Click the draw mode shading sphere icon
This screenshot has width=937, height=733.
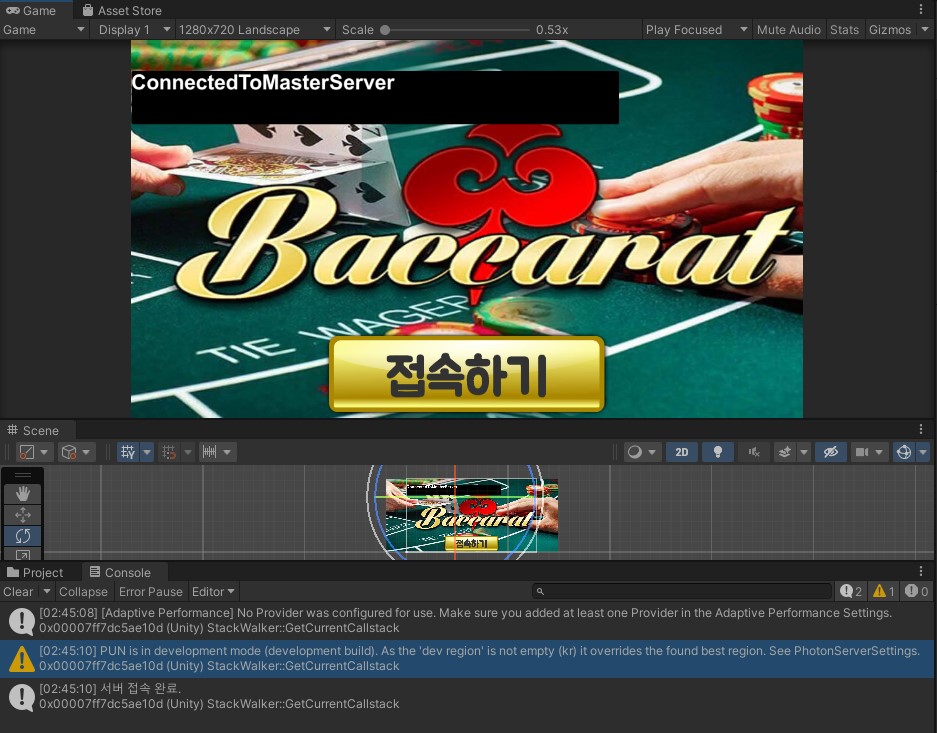tap(635, 452)
